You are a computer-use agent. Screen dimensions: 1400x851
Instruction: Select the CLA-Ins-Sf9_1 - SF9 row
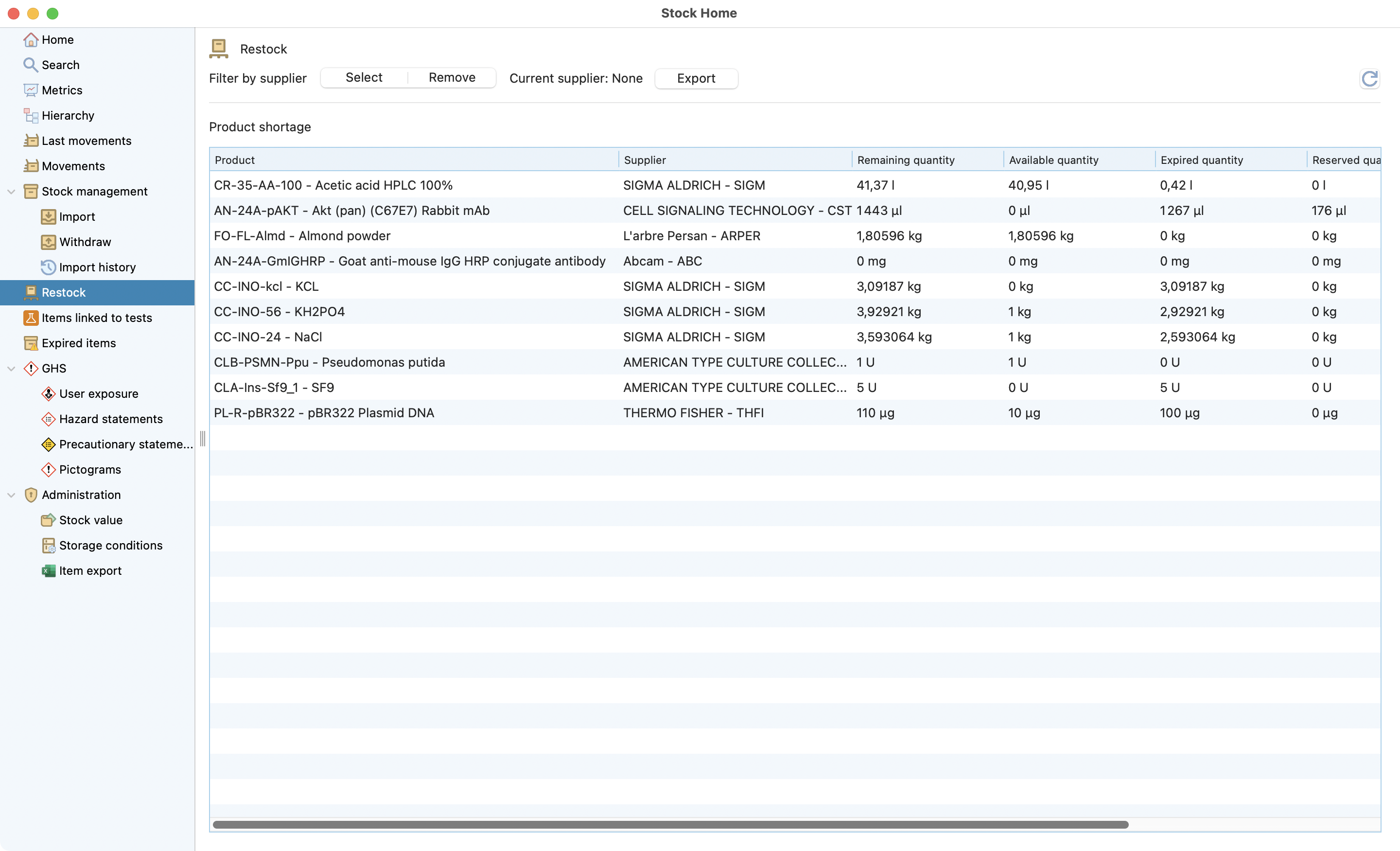[x=795, y=388]
